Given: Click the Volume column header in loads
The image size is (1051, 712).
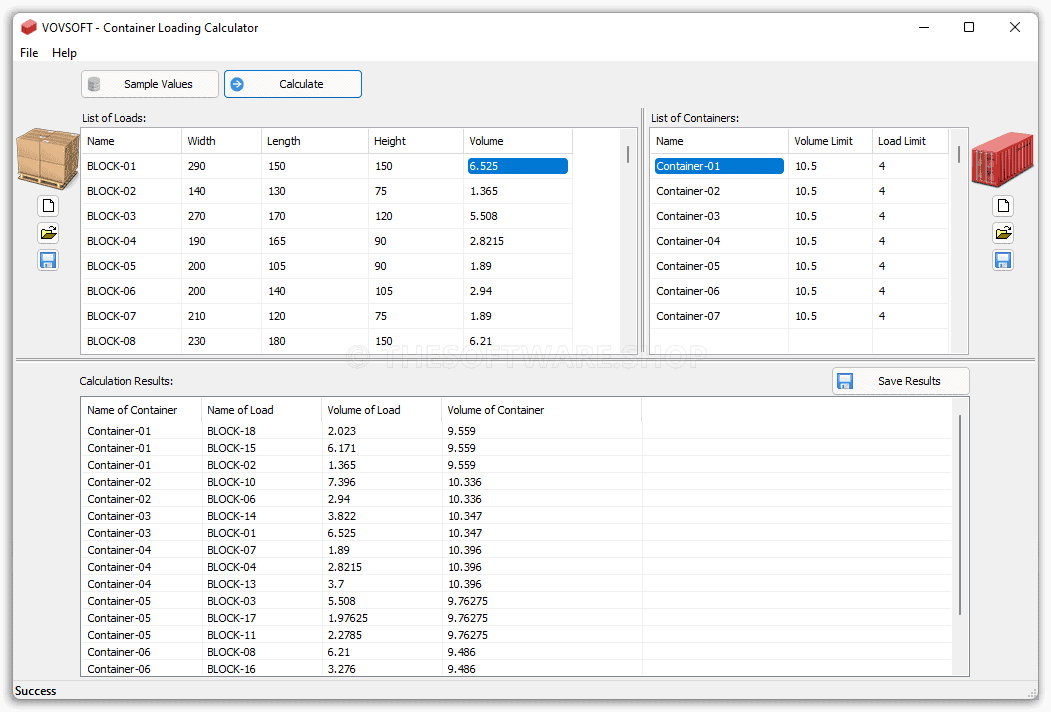Looking at the screenshot, I should coord(517,141).
